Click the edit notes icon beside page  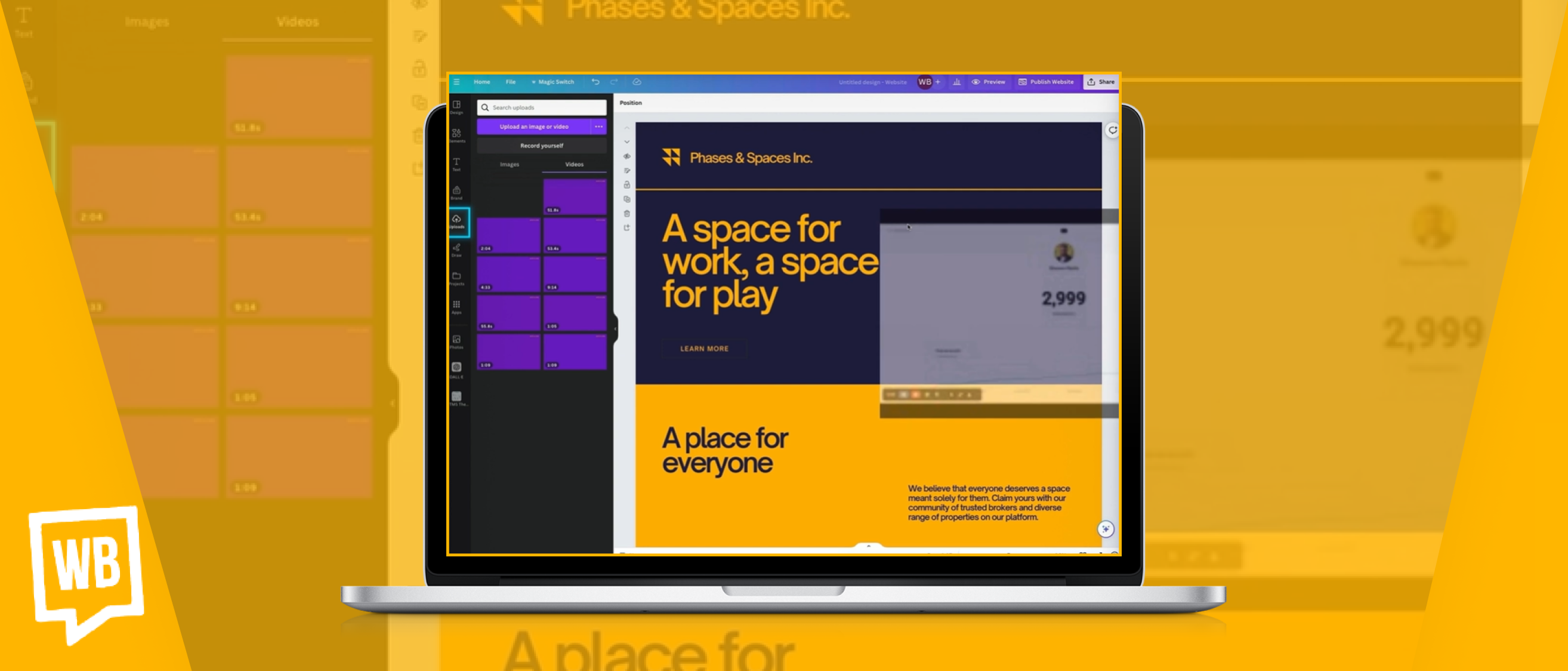(627, 171)
